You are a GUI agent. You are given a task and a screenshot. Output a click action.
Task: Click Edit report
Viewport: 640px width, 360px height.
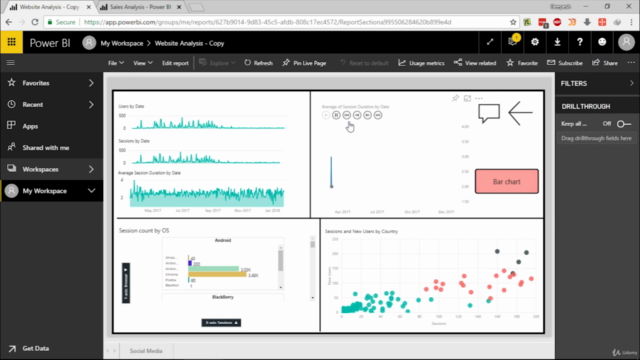point(175,63)
